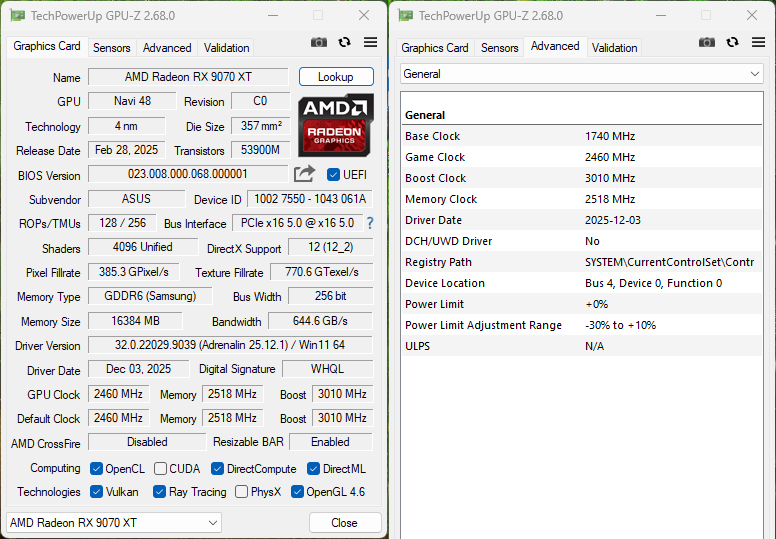Open the Validation tab in right window
This screenshot has height=539, width=776.
614,48
